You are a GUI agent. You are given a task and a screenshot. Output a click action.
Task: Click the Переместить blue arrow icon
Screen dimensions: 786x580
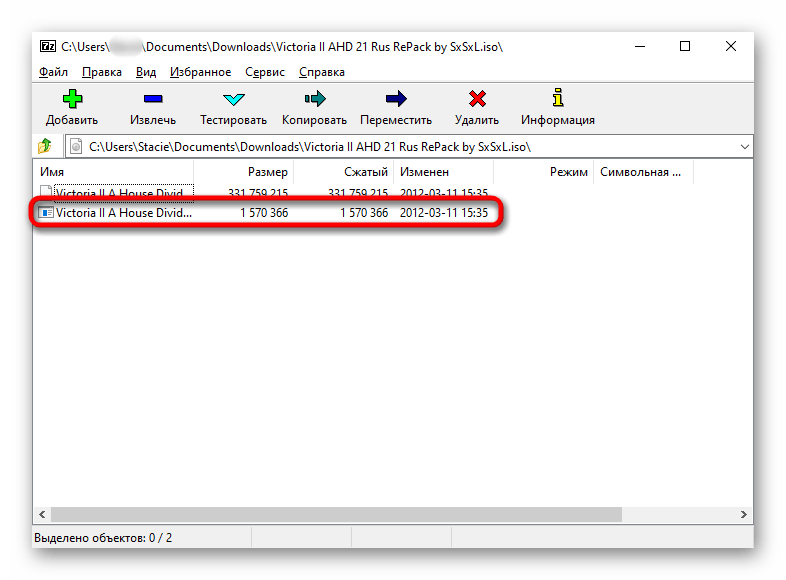(x=396, y=99)
